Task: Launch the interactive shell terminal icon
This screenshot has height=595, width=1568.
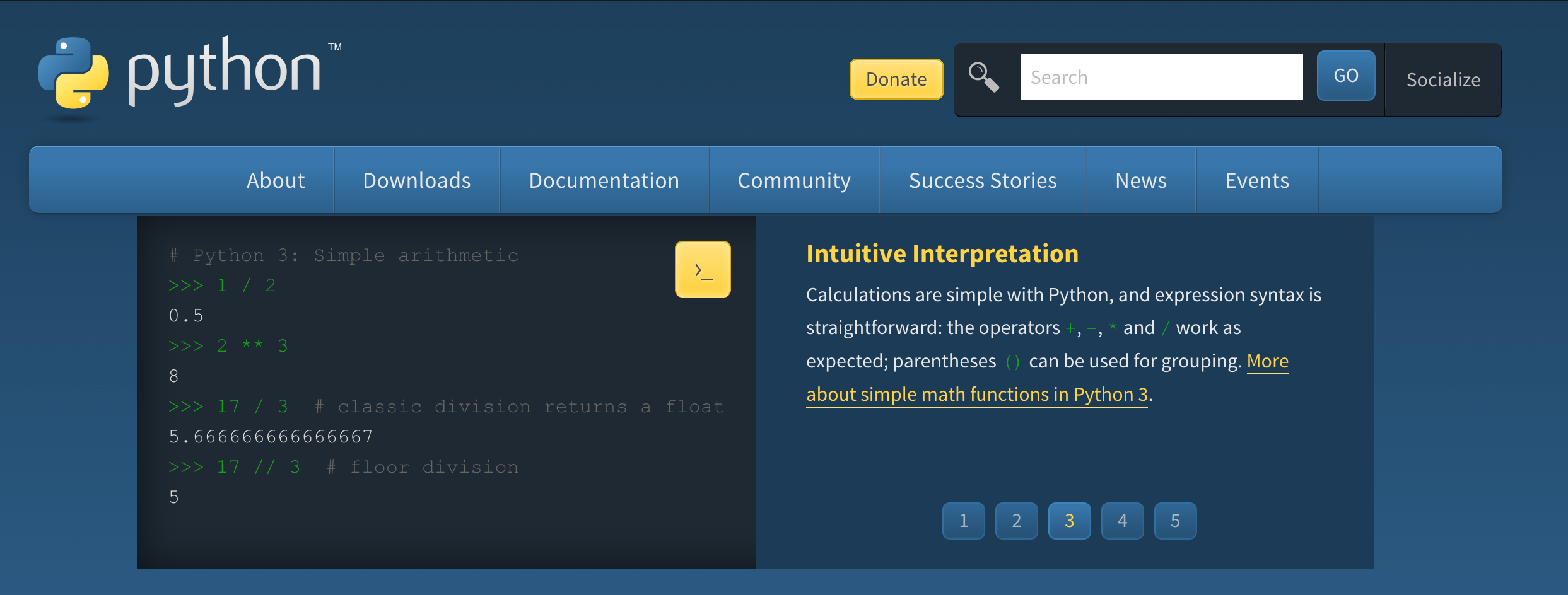Action: [703, 269]
